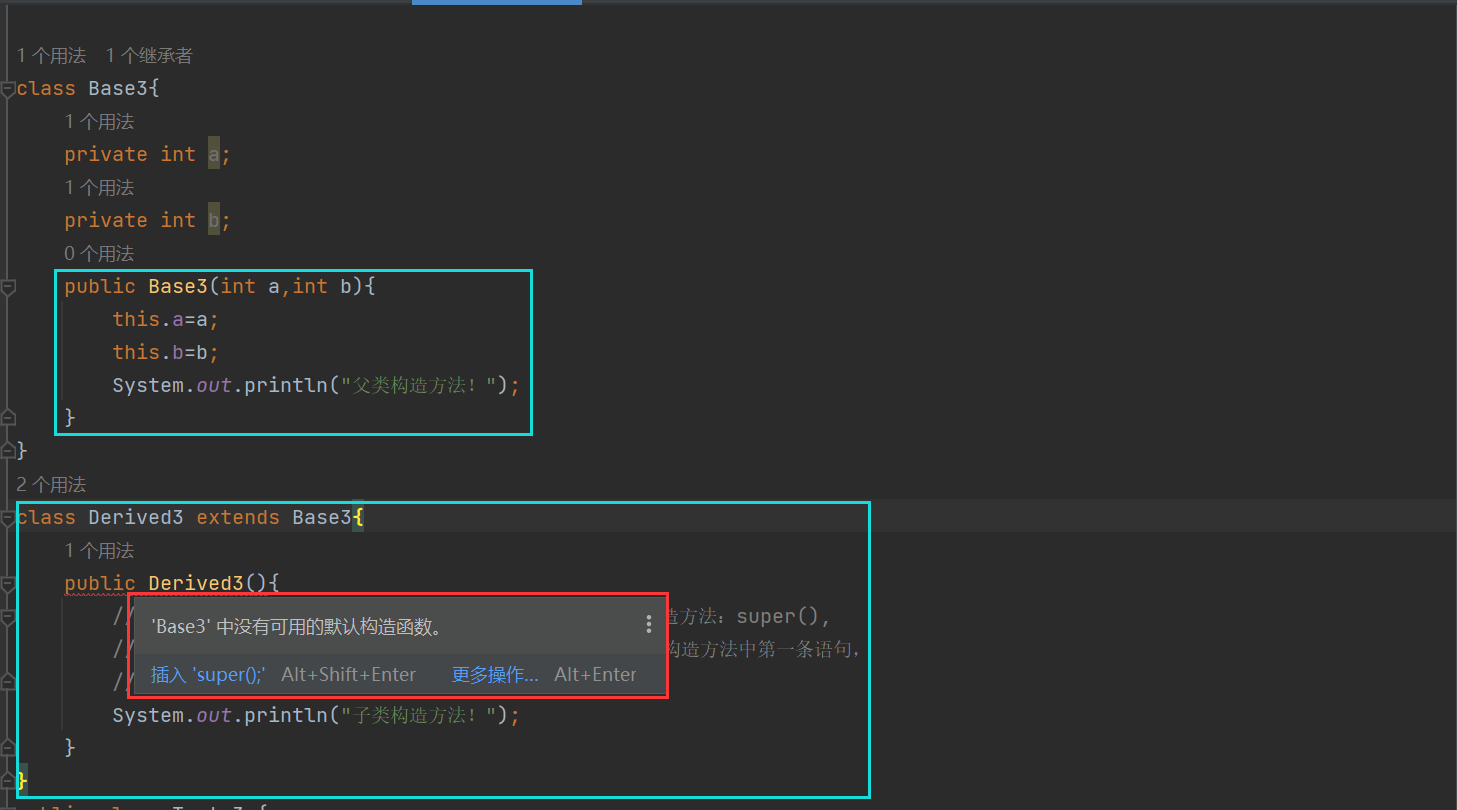
Task: Click the "super()," text in the comment line
Action: pyautogui.click(x=784, y=616)
